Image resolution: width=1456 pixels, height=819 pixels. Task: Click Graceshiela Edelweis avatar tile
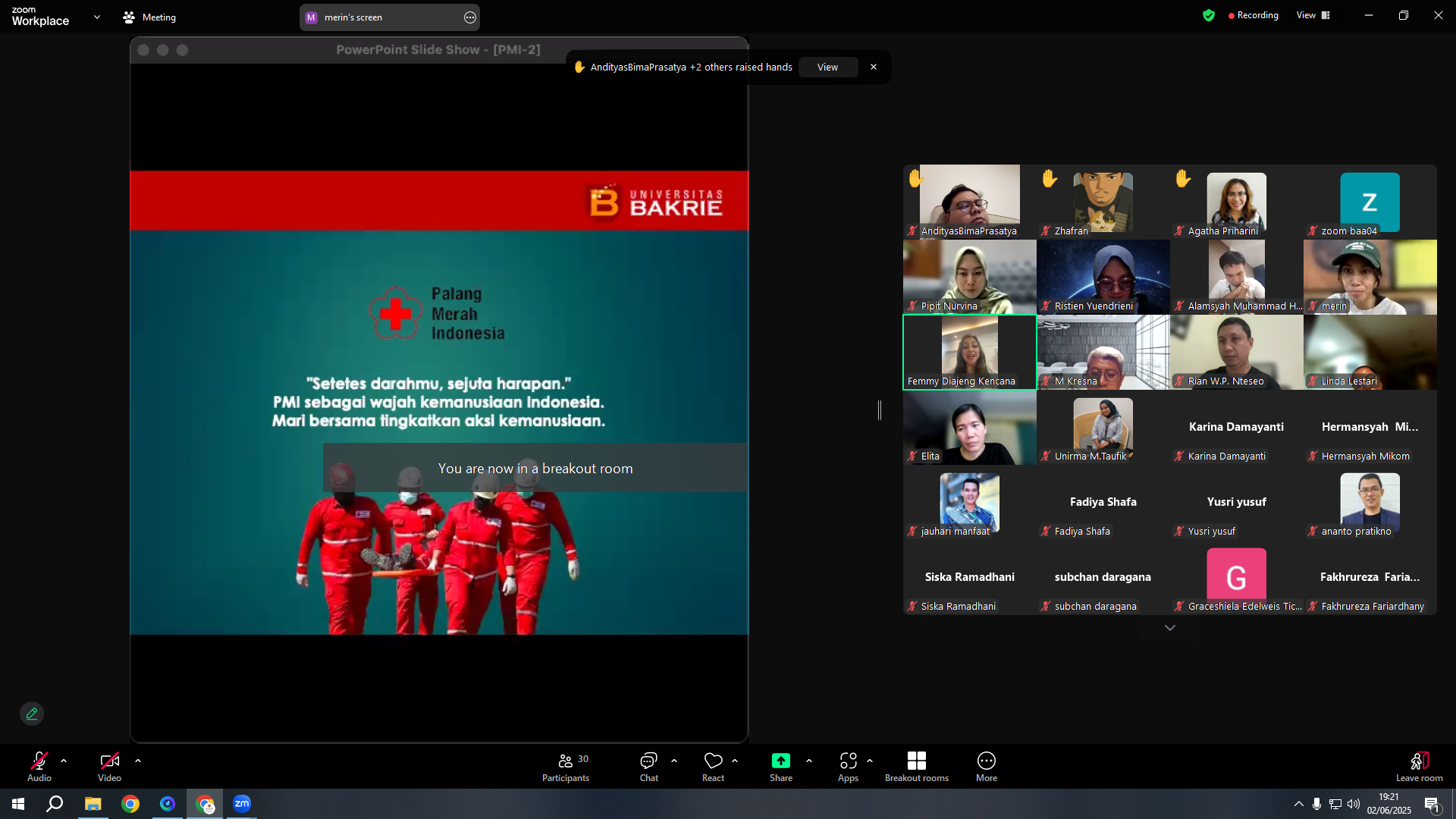click(1237, 577)
